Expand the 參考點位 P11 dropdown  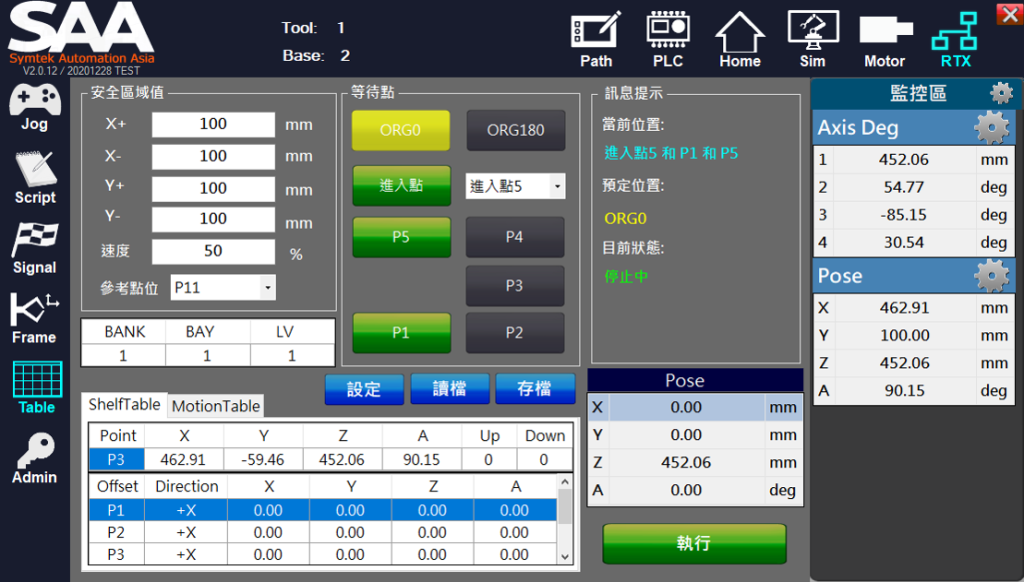click(267, 287)
